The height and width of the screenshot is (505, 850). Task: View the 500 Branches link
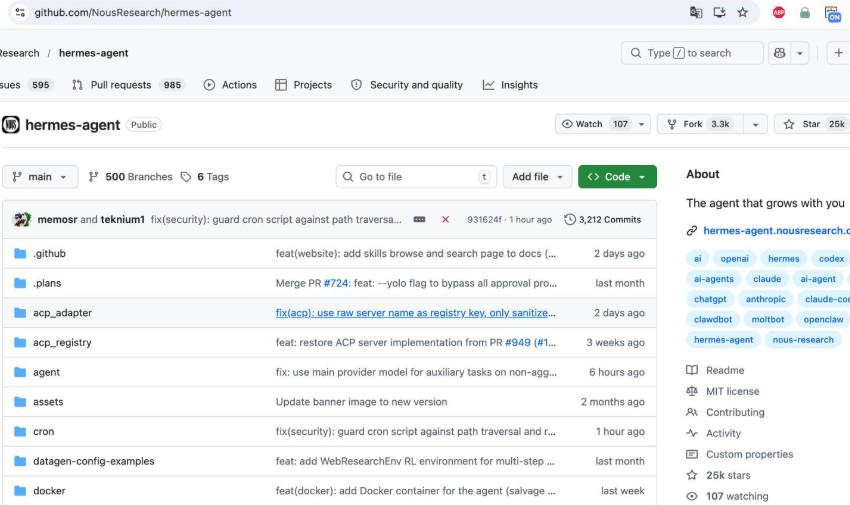[130, 177]
